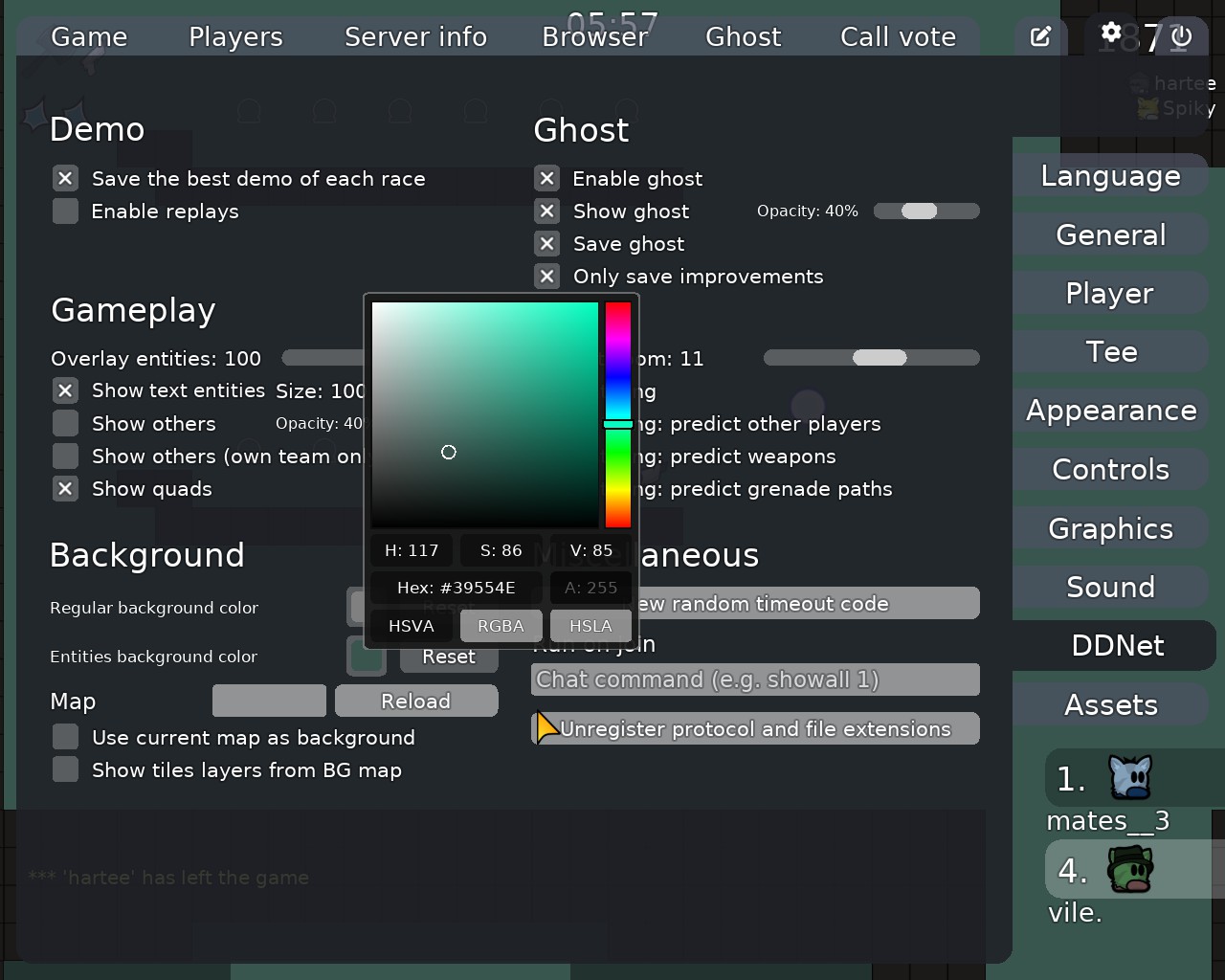Click the Chat command input field
This screenshot has width=1225, height=980.
[755, 679]
